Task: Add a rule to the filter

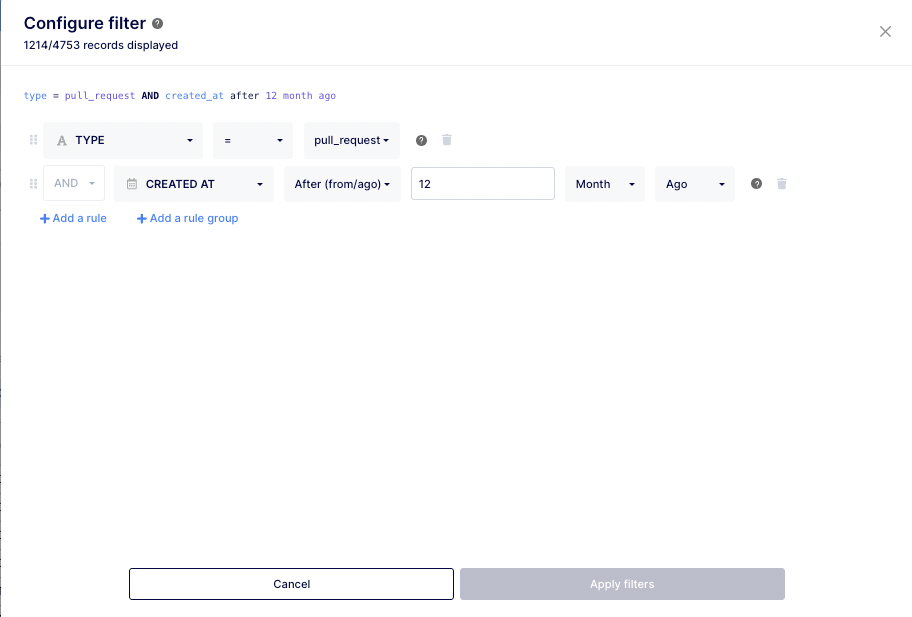Action: (x=72, y=218)
